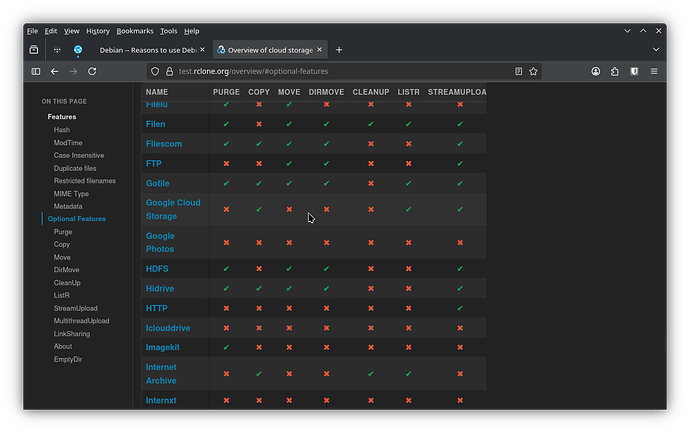Viewport: 690px width, 432px height.
Task: Open the hamburger application menu
Action: [654, 71]
